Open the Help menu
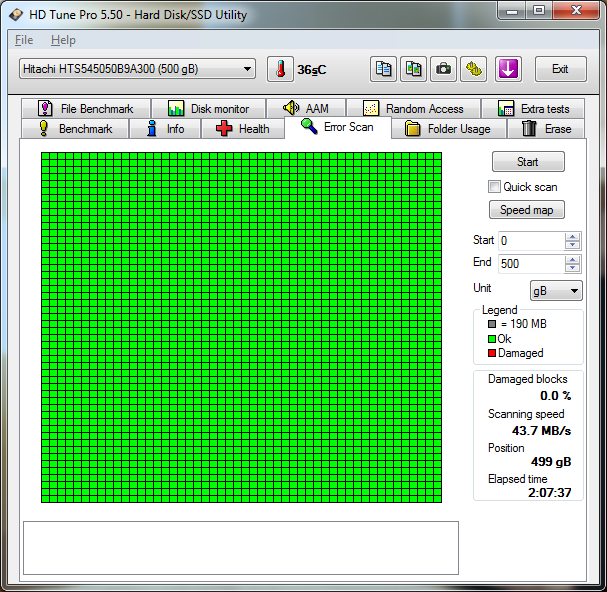 click(63, 40)
